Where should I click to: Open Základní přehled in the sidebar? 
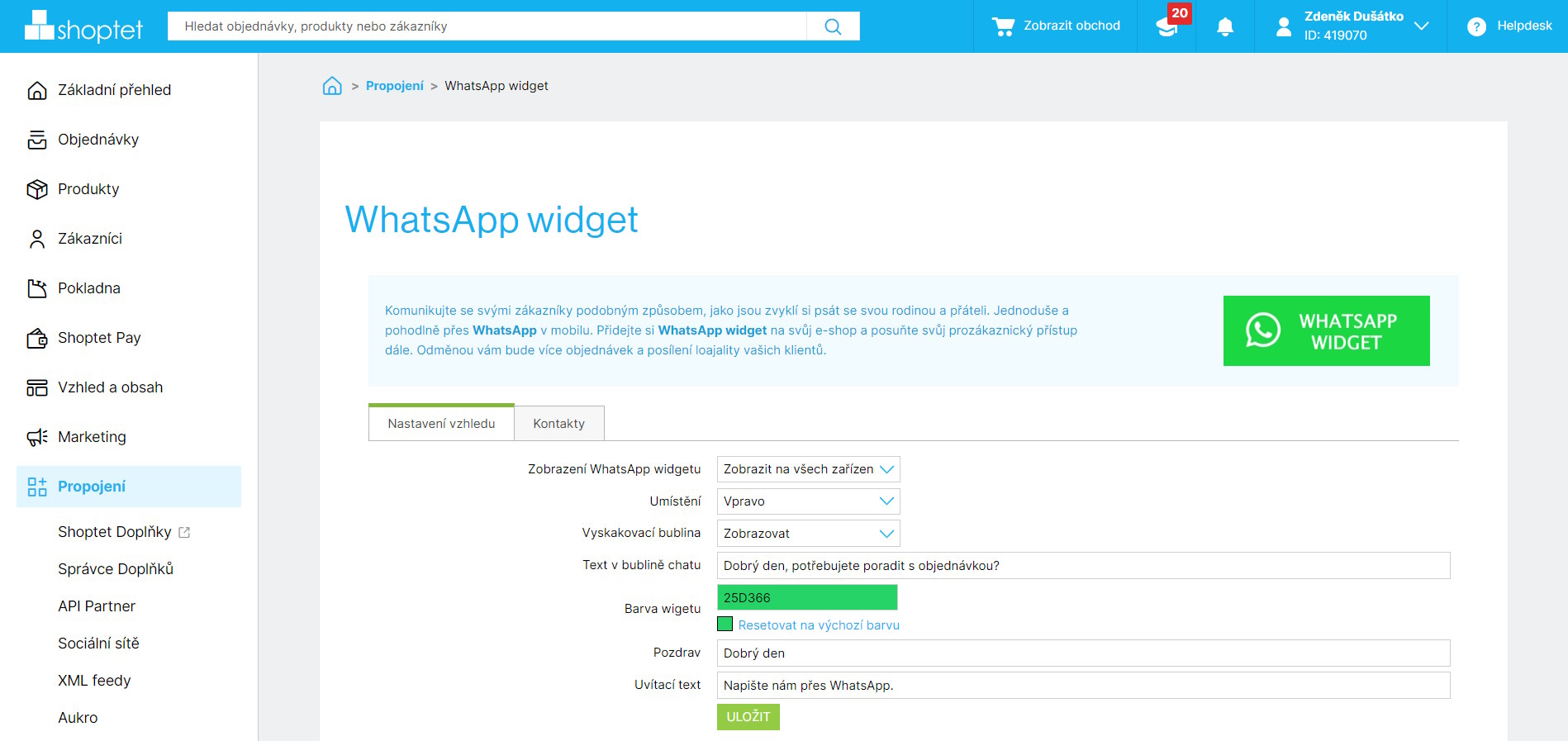click(x=115, y=90)
